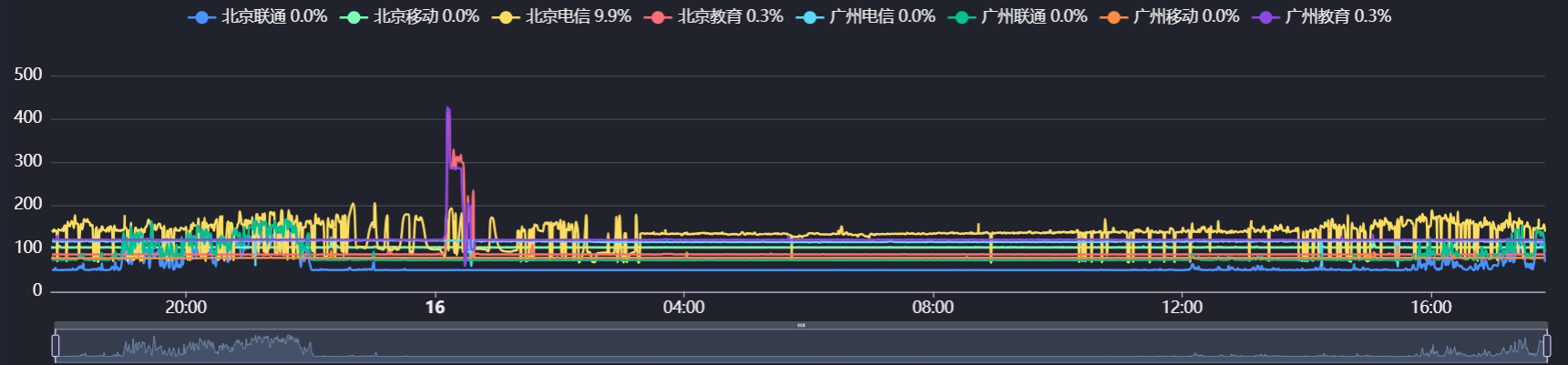Screen dimensions: 1568x365
Task: Toggle the 北京联通 blue legend marker
Action: pyautogui.click(x=201, y=17)
